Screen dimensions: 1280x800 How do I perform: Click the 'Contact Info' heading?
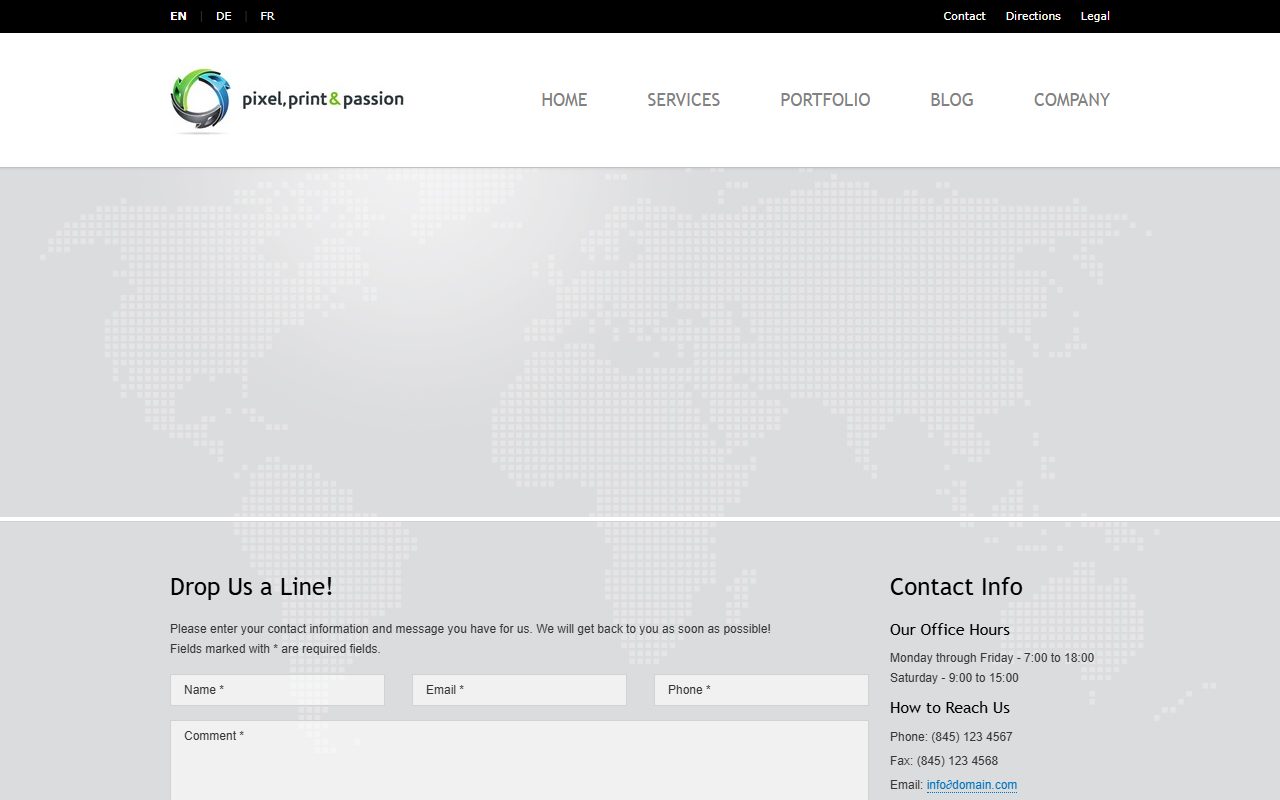pos(956,587)
